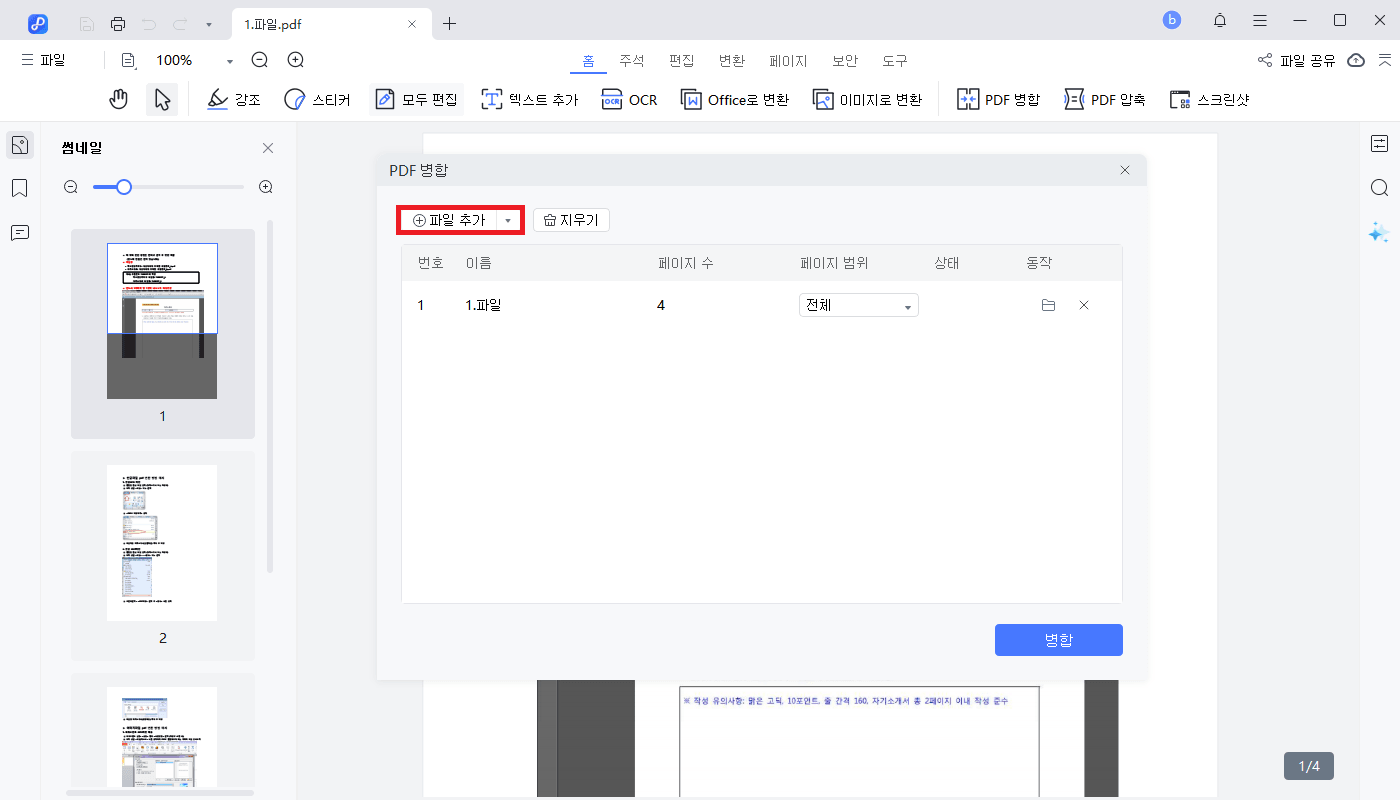Choose the 텍스트 추가 add text tool
This screenshot has height=800, width=1400.
click(x=530, y=100)
